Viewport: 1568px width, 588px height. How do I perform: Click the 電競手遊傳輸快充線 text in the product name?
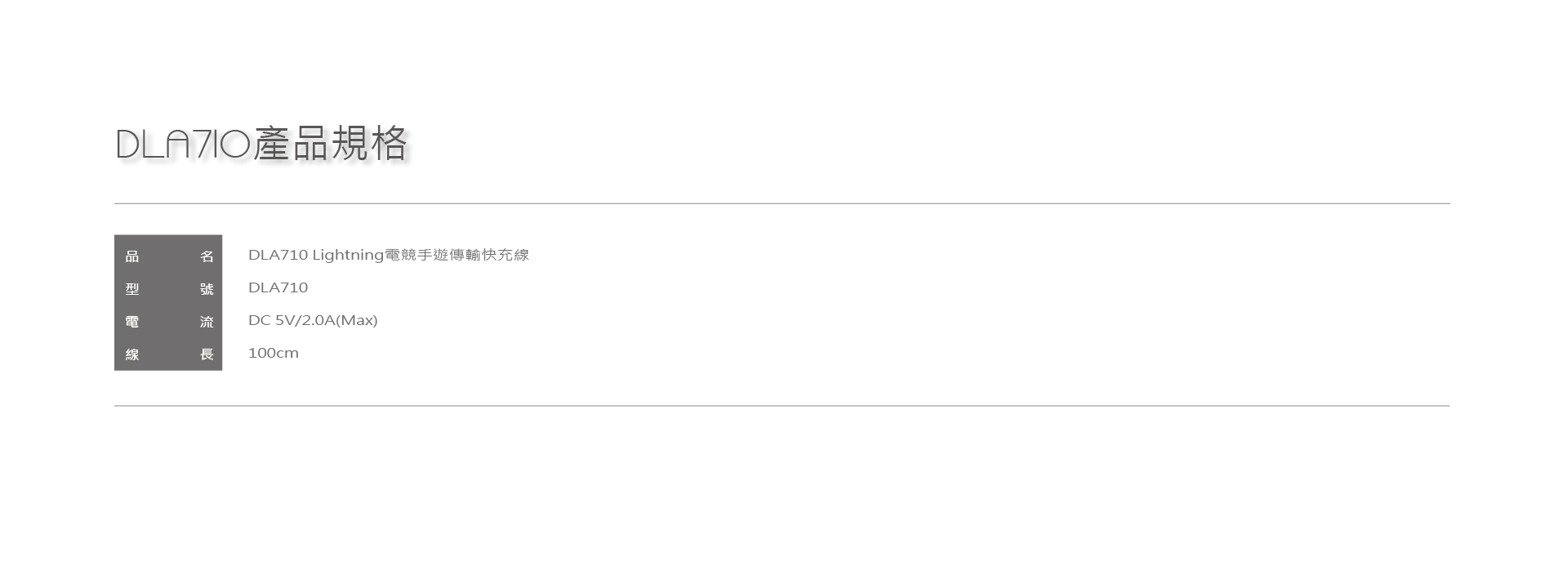[457, 255]
